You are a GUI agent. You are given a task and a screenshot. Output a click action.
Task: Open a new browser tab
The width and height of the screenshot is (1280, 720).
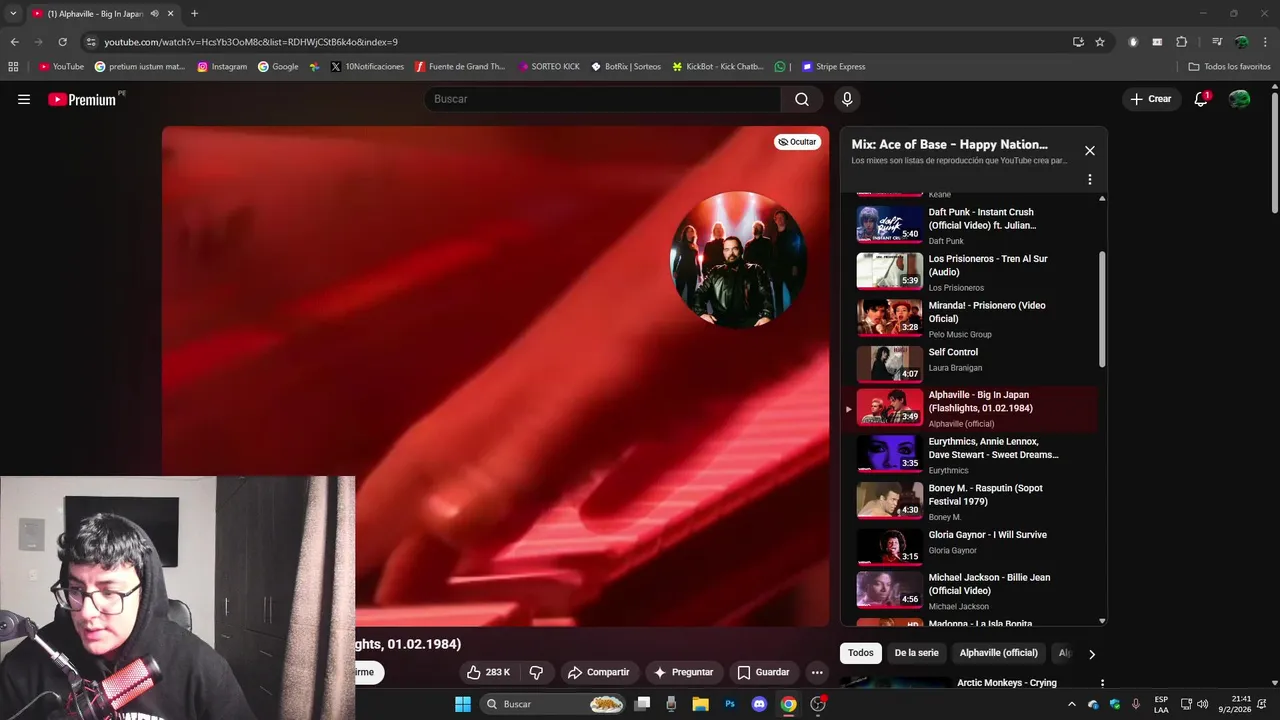pos(194,14)
